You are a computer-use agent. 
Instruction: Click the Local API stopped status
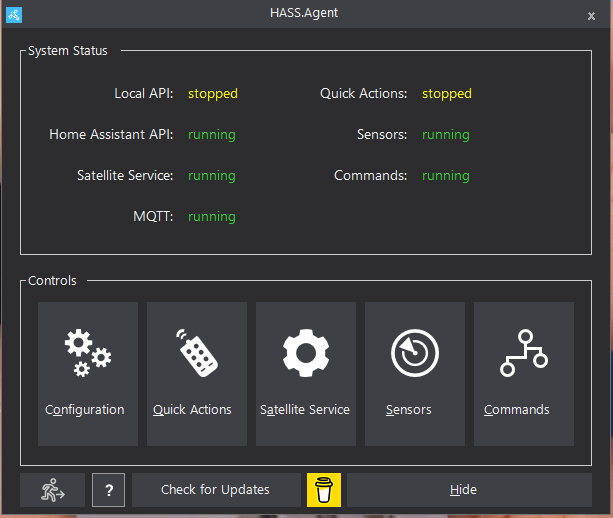213,94
